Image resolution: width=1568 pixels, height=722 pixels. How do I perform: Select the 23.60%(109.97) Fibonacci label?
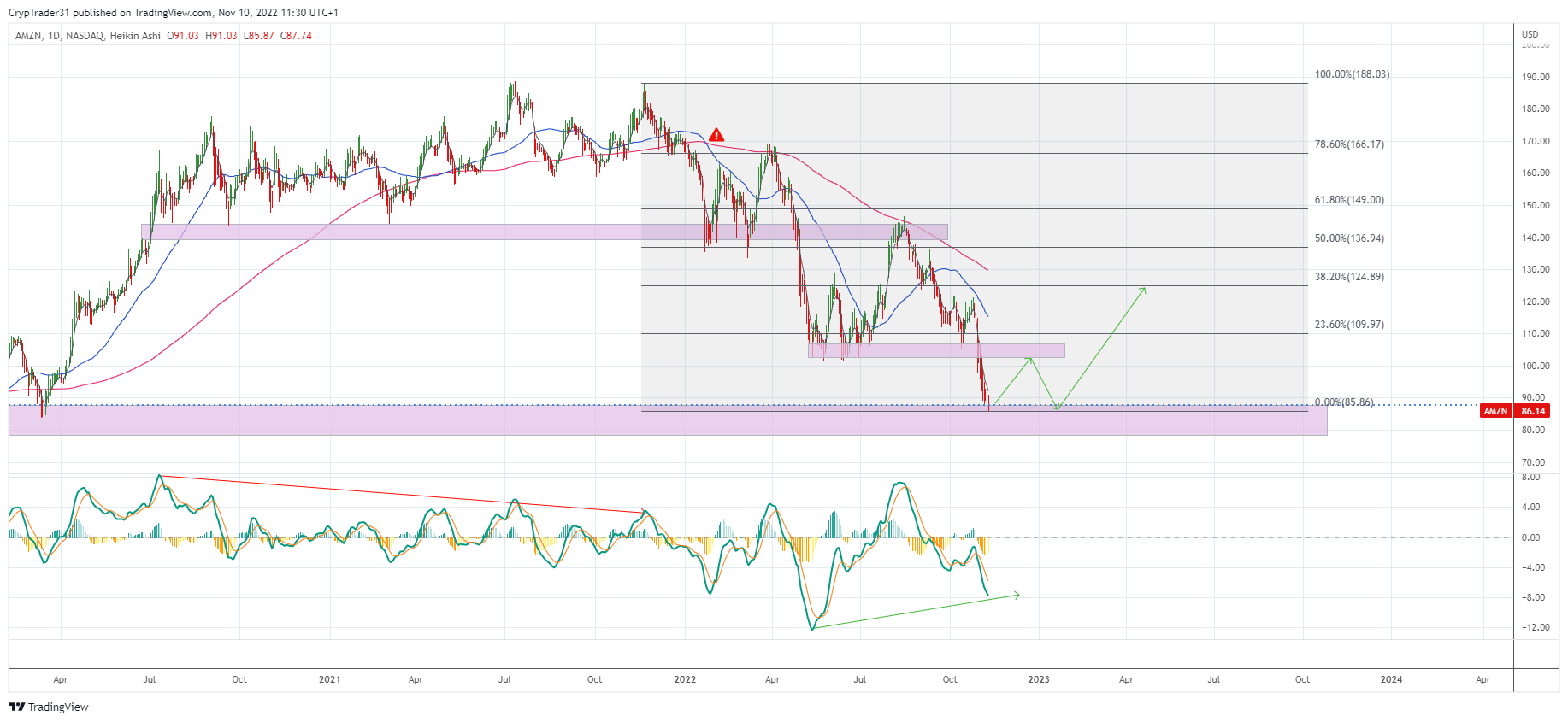pyautogui.click(x=1349, y=325)
